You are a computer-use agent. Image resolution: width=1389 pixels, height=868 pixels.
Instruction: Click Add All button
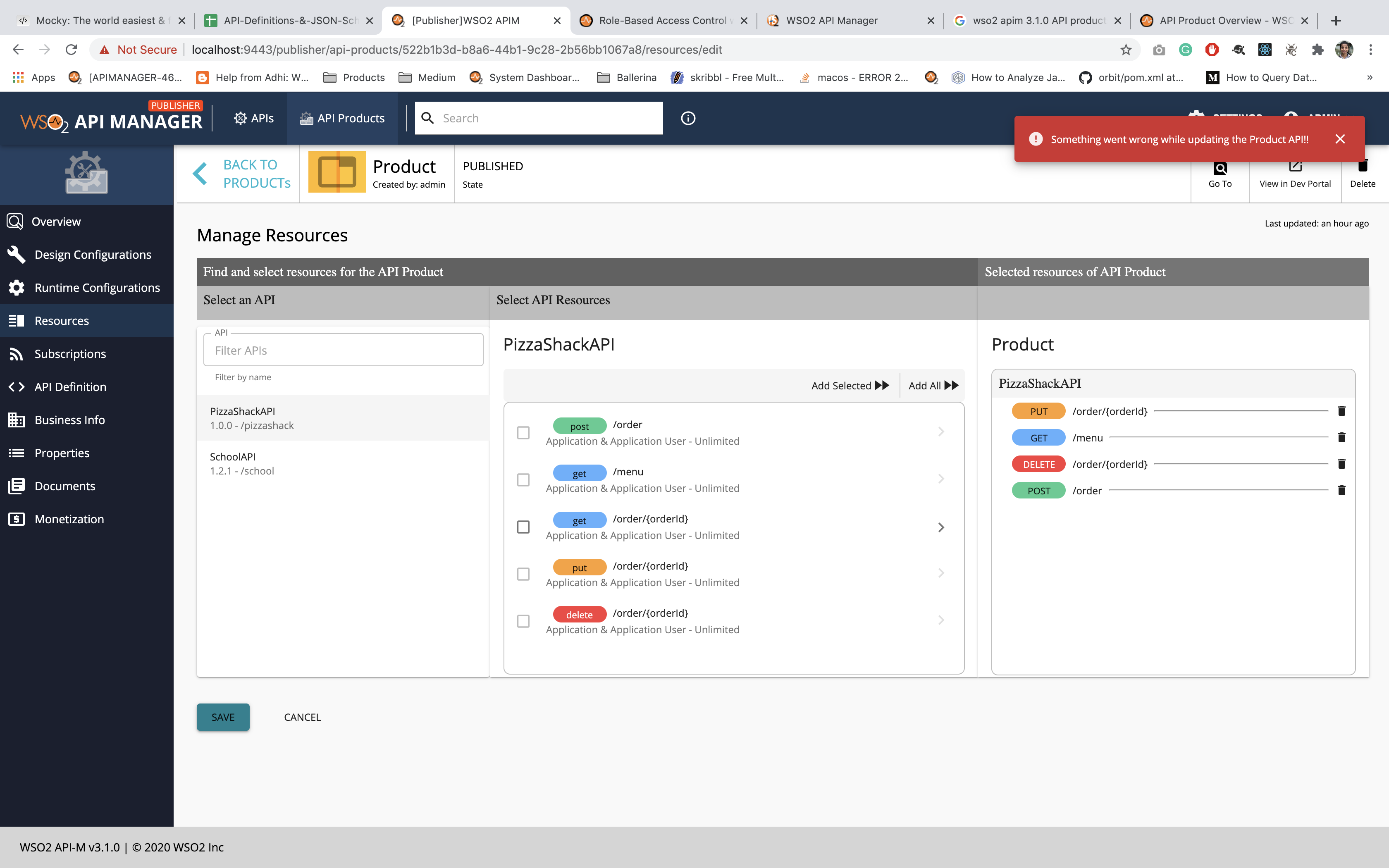click(933, 386)
